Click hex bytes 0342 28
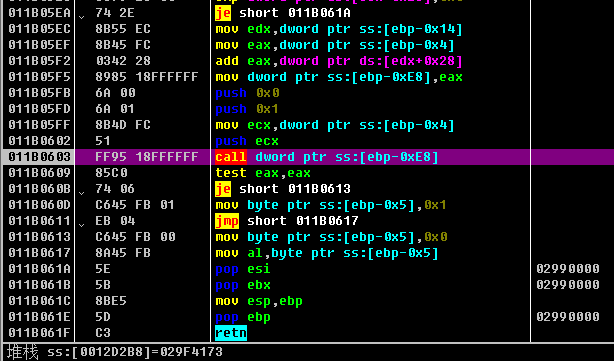The height and width of the screenshot is (361, 614). pyautogui.click(x=123, y=61)
